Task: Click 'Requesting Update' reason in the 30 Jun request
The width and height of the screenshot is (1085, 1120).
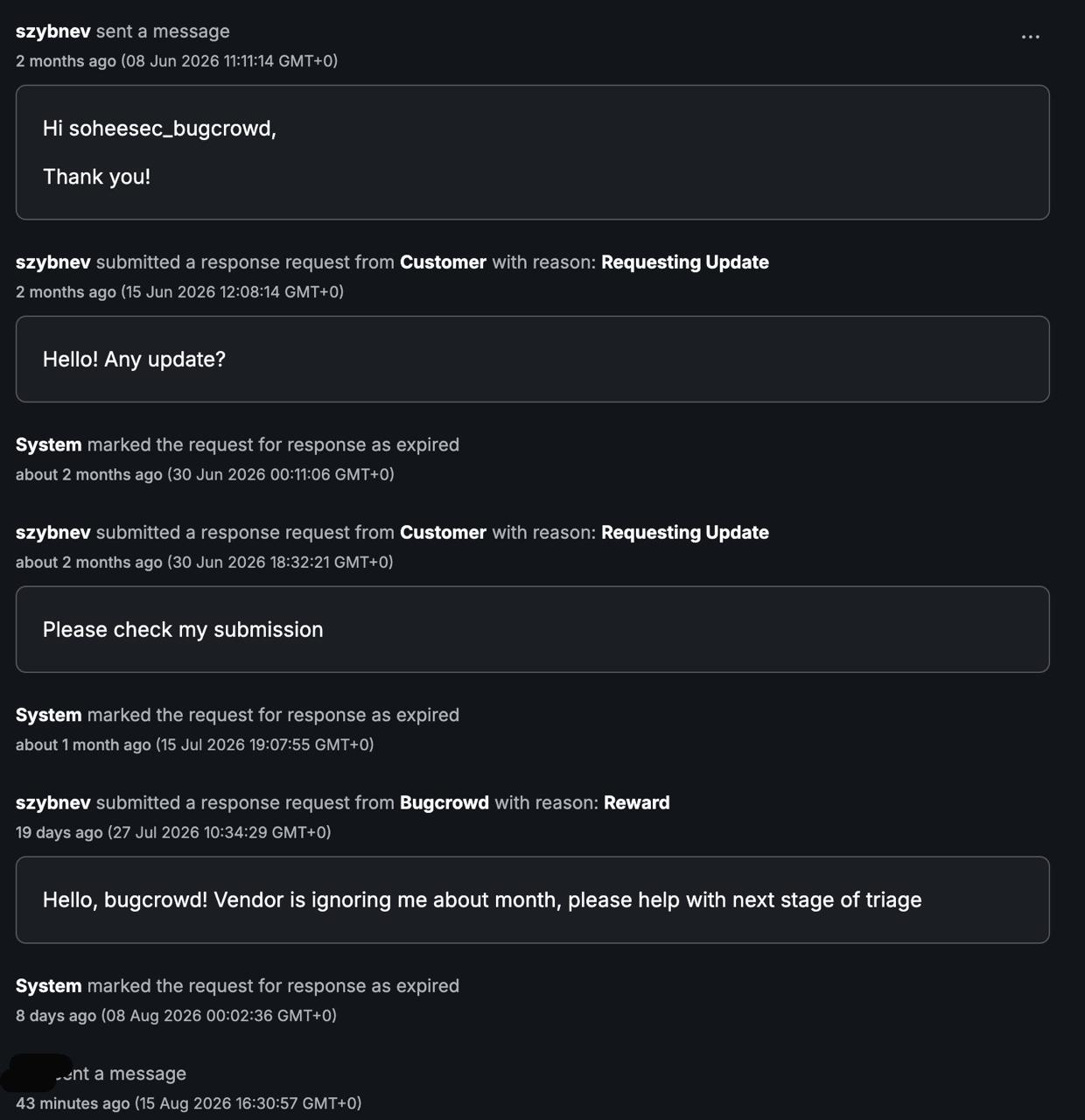Action: 685,532
